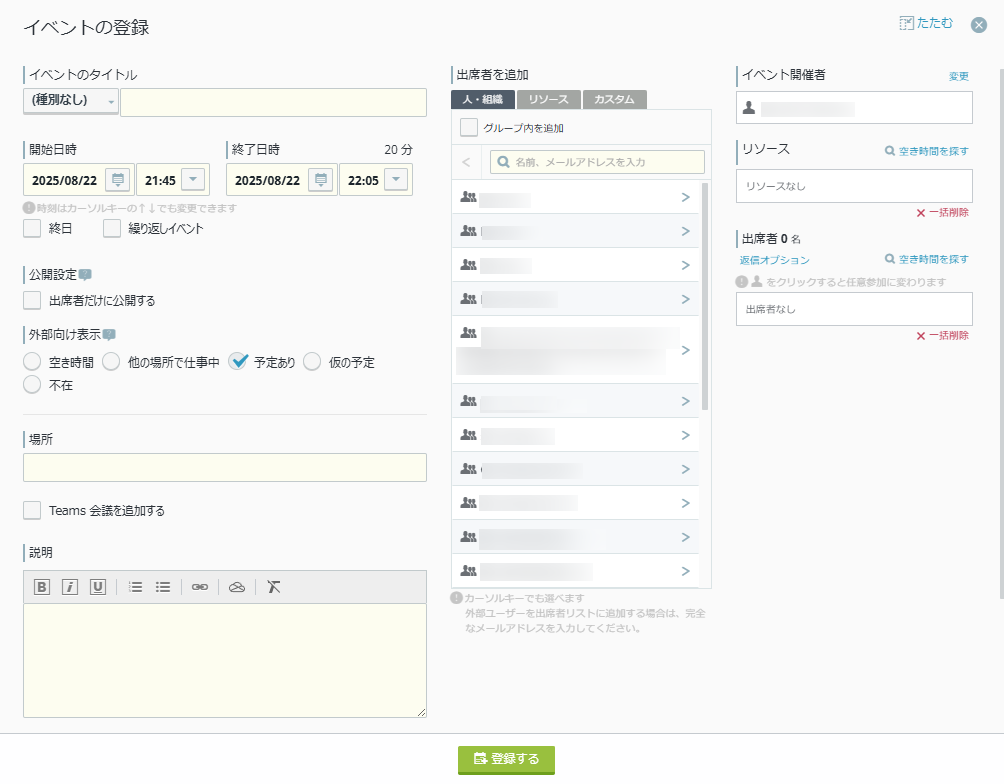Click the search magnifier in attendee field

504,162
